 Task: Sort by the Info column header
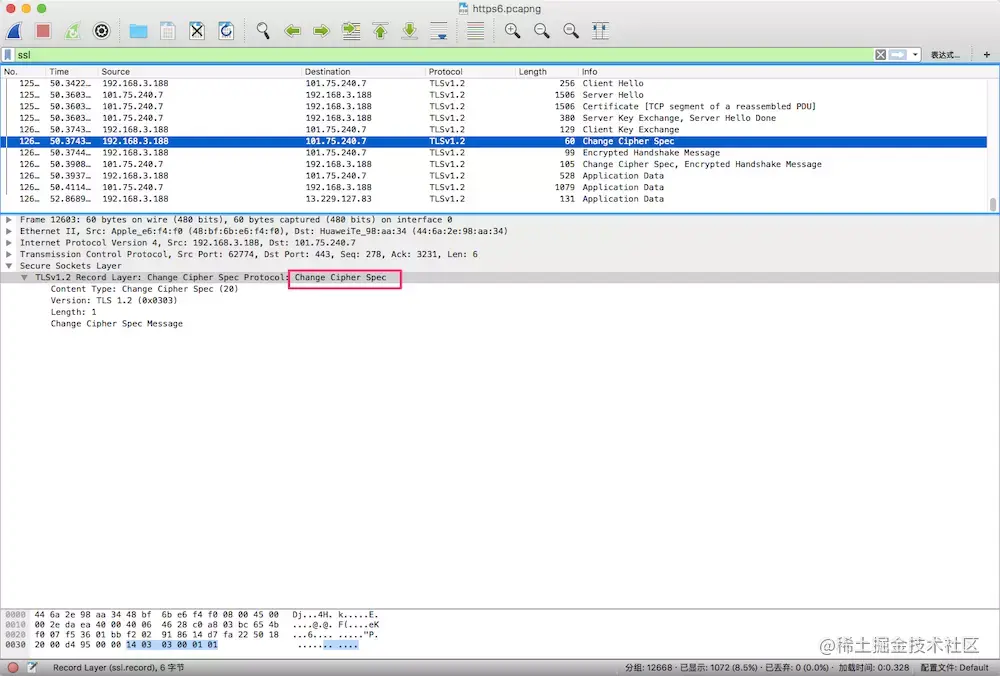783,71
